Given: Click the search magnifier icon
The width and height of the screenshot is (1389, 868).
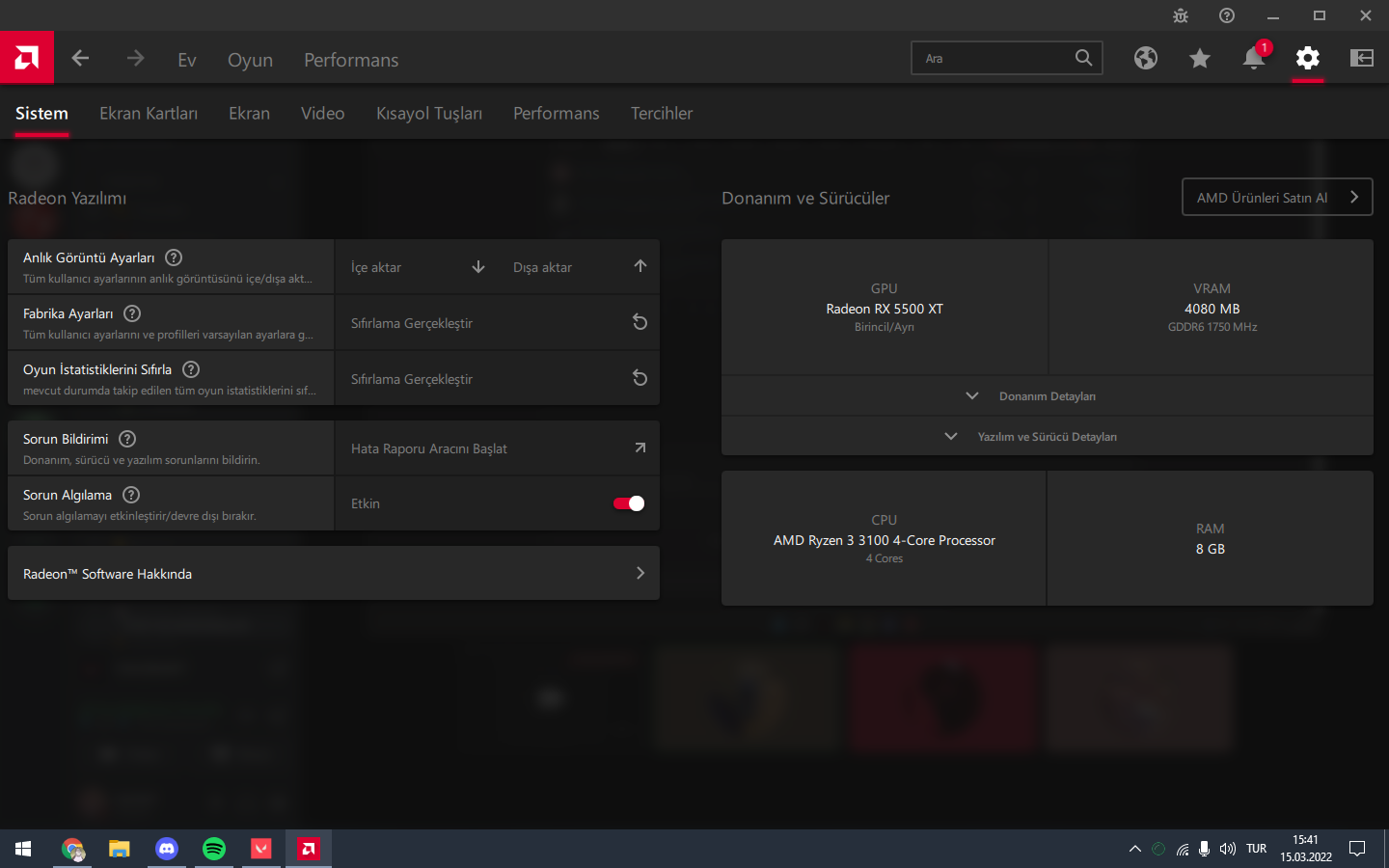Looking at the screenshot, I should click(x=1084, y=58).
